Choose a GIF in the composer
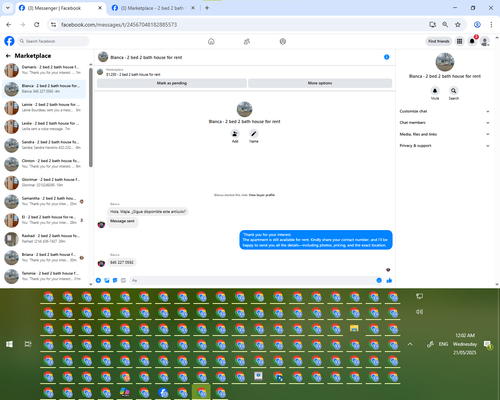The height and width of the screenshot is (400, 500). [x=123, y=280]
